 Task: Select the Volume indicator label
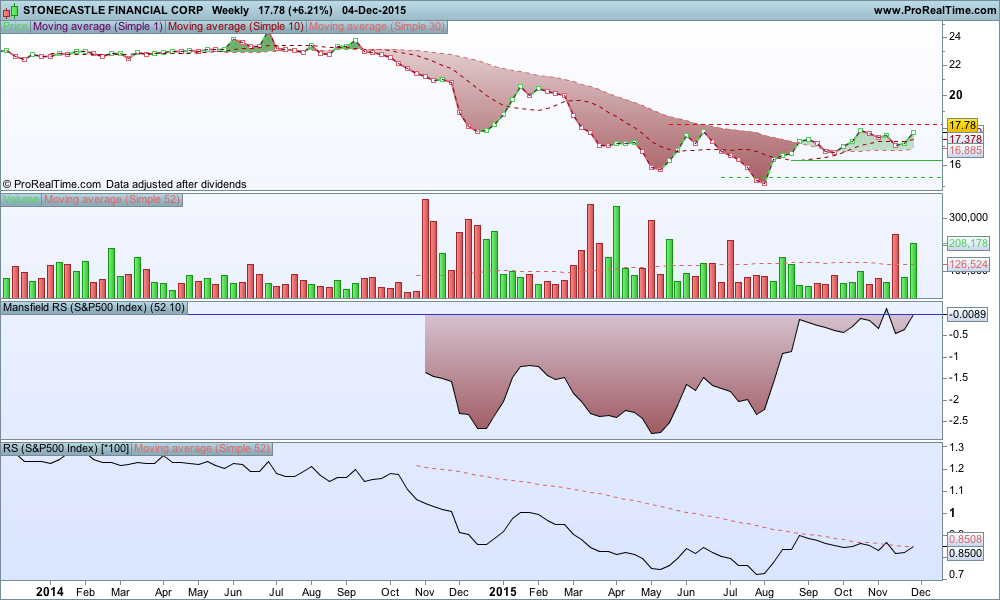click(x=21, y=200)
